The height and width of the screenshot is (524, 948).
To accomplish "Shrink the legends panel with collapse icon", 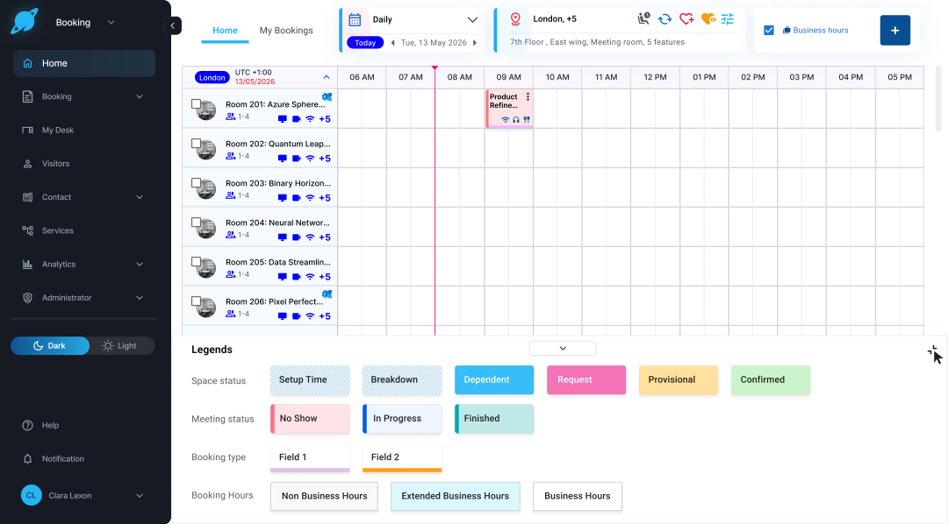I will 932,351.
